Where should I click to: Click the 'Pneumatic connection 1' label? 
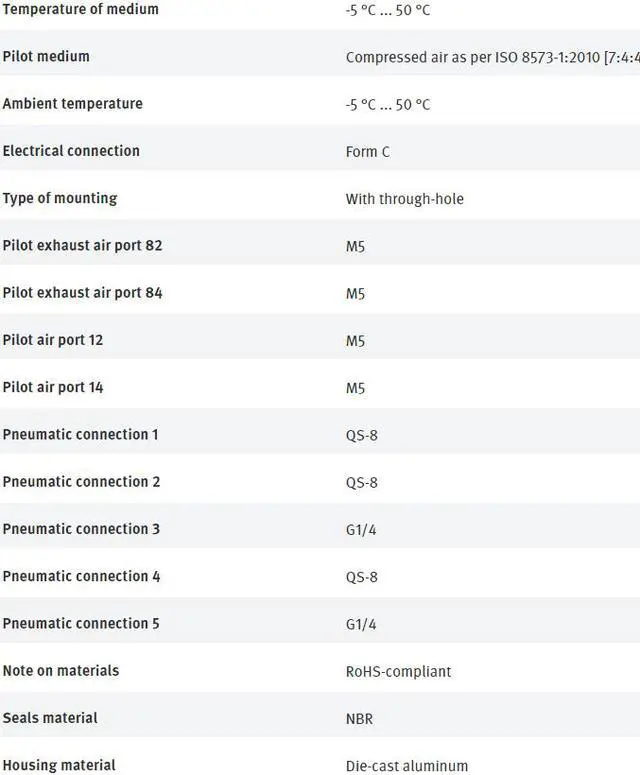[x=80, y=434]
